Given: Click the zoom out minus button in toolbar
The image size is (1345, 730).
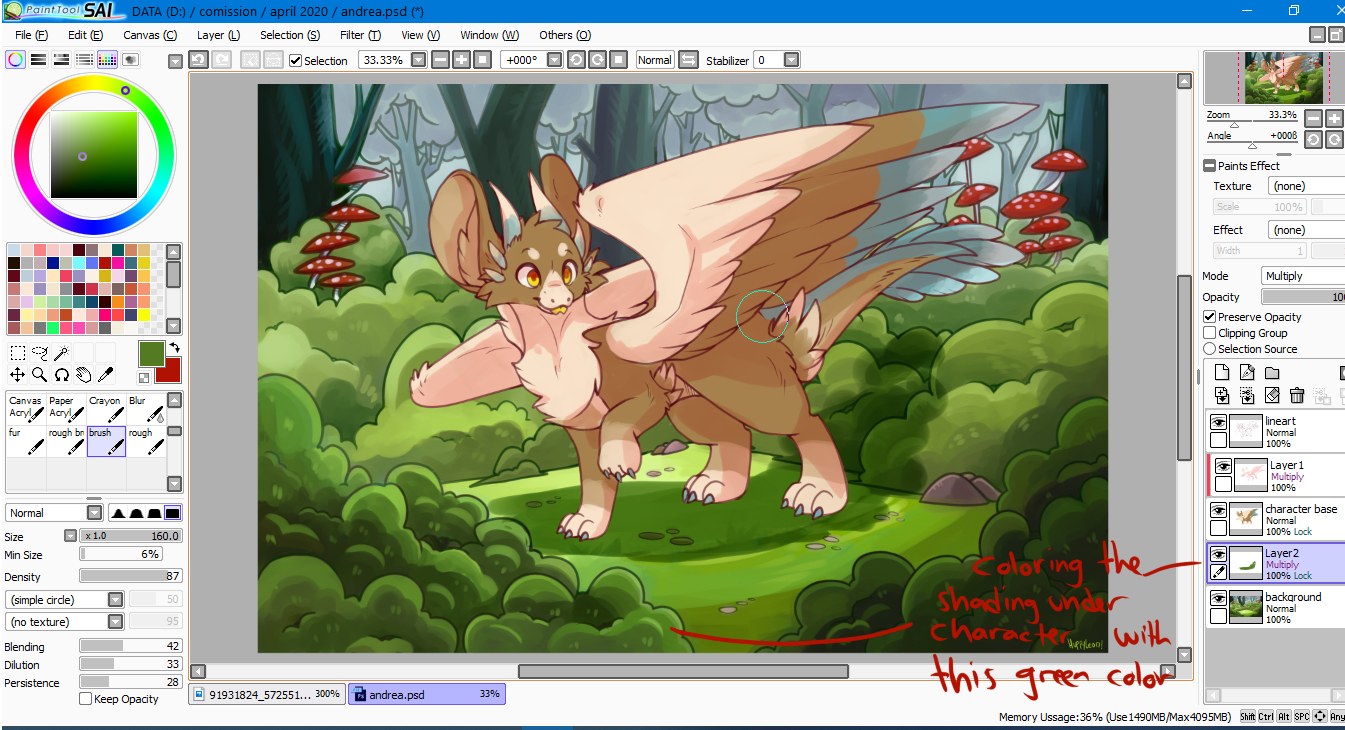Looking at the screenshot, I should pos(441,60).
